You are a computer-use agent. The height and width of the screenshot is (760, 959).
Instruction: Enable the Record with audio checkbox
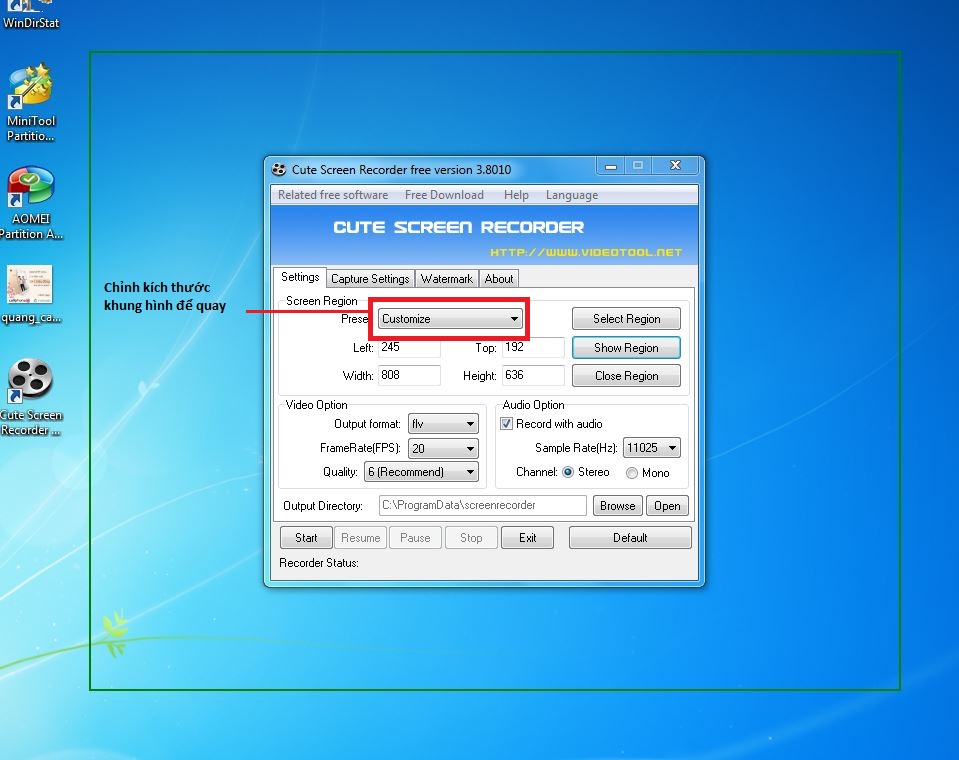(506, 424)
